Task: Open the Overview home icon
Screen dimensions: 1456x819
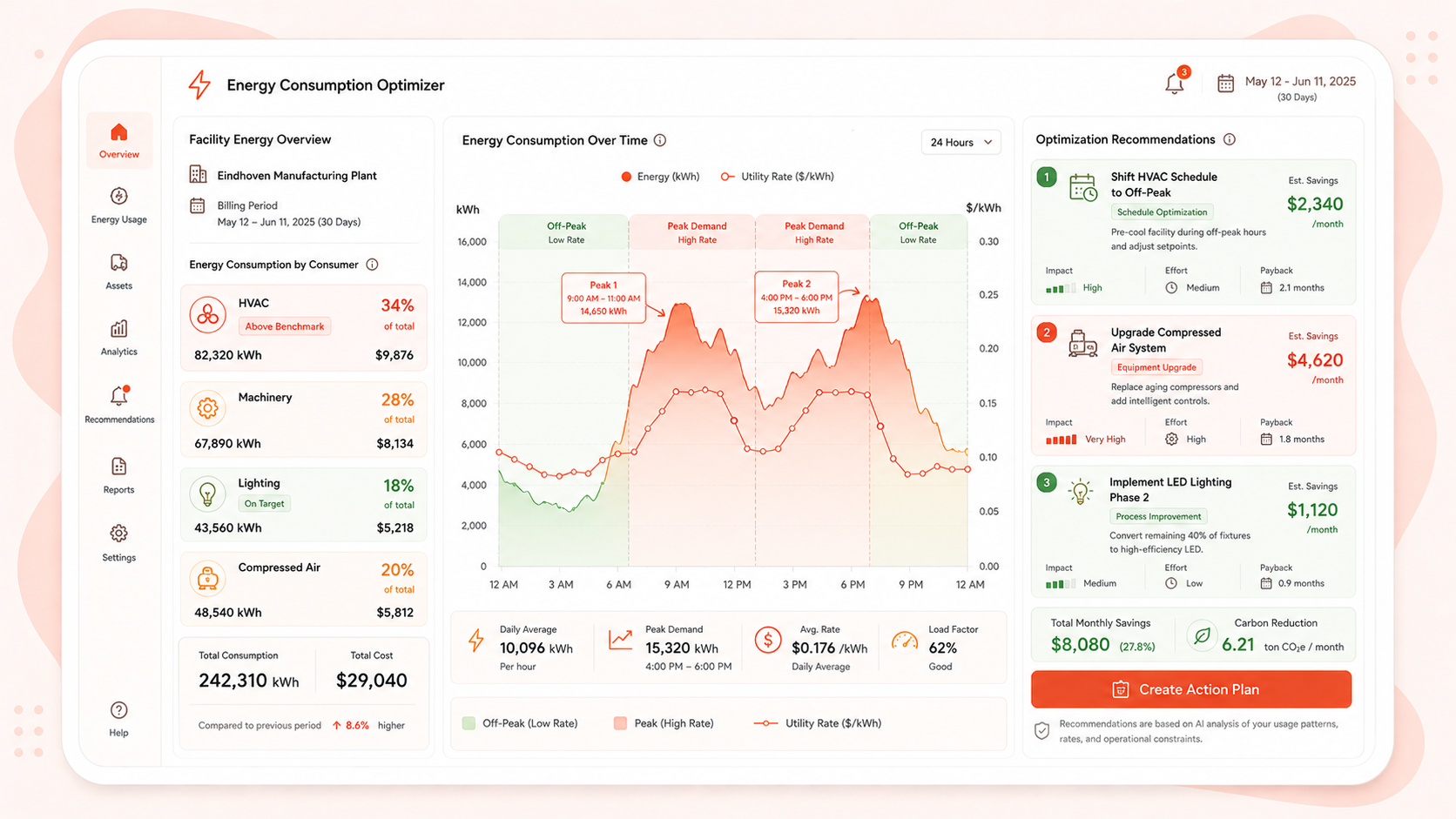Action: click(119, 132)
